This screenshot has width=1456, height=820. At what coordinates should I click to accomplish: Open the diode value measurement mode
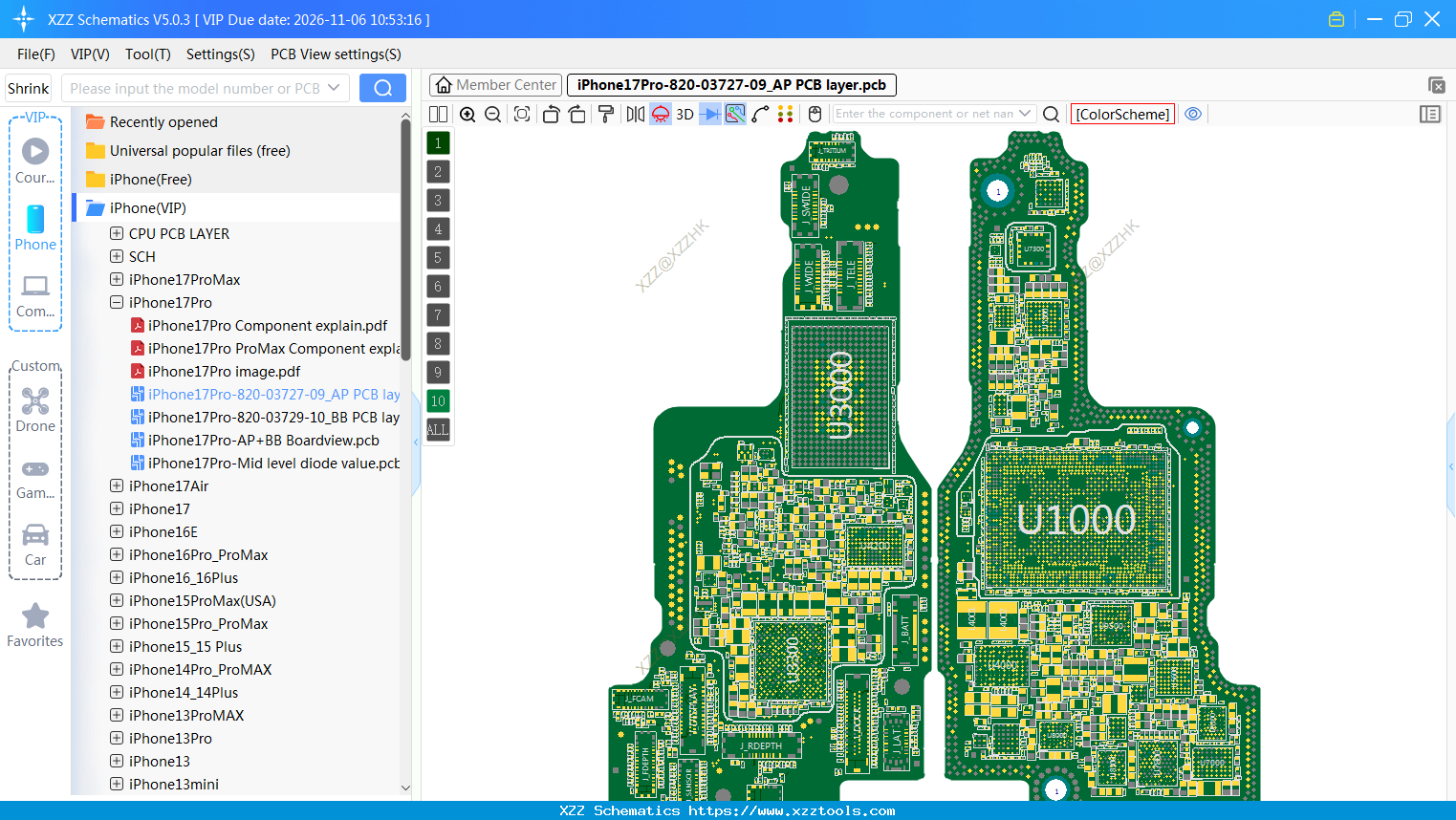709,114
